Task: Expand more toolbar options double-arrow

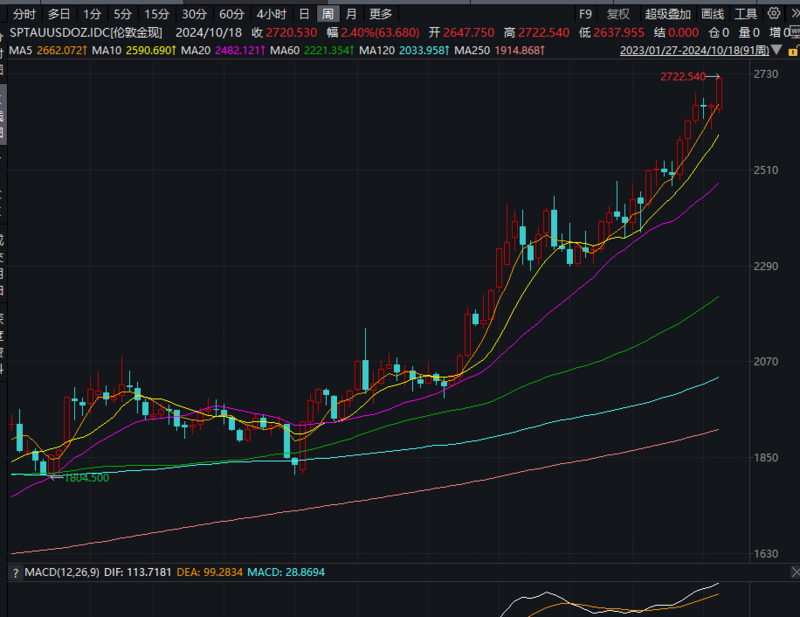Action: point(794,14)
